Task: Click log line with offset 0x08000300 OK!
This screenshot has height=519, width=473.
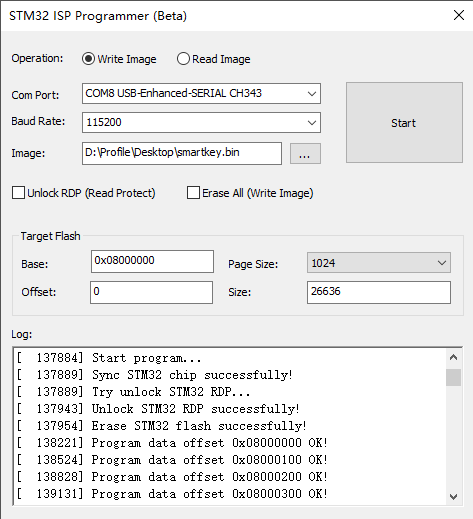Action: [172, 494]
